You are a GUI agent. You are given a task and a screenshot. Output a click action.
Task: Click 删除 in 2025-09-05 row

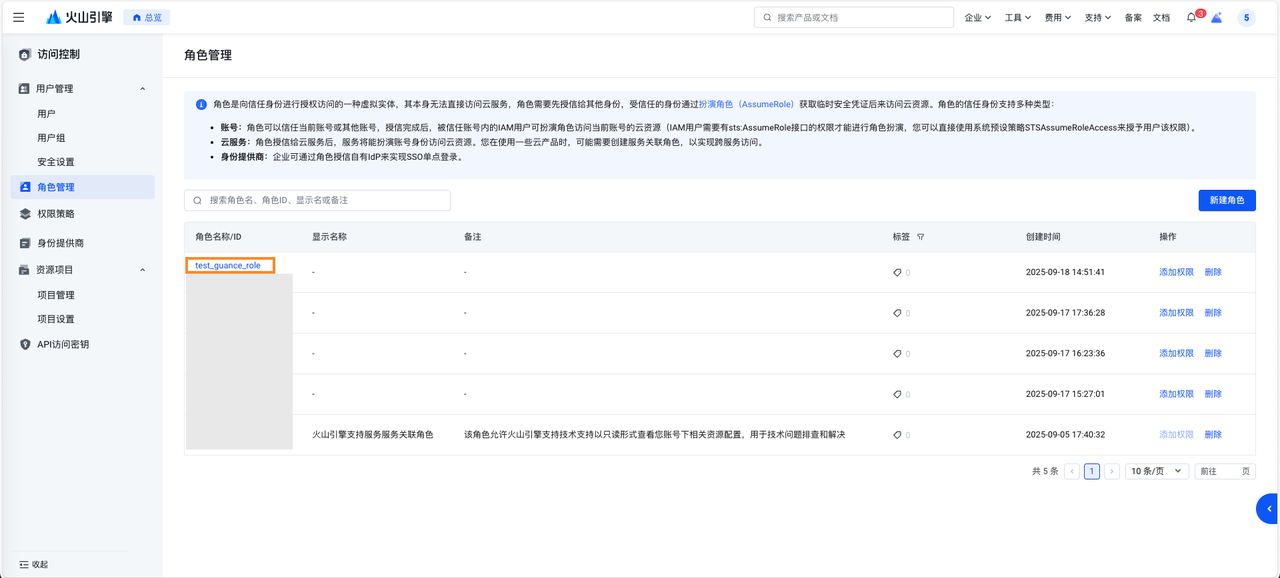click(x=1213, y=435)
